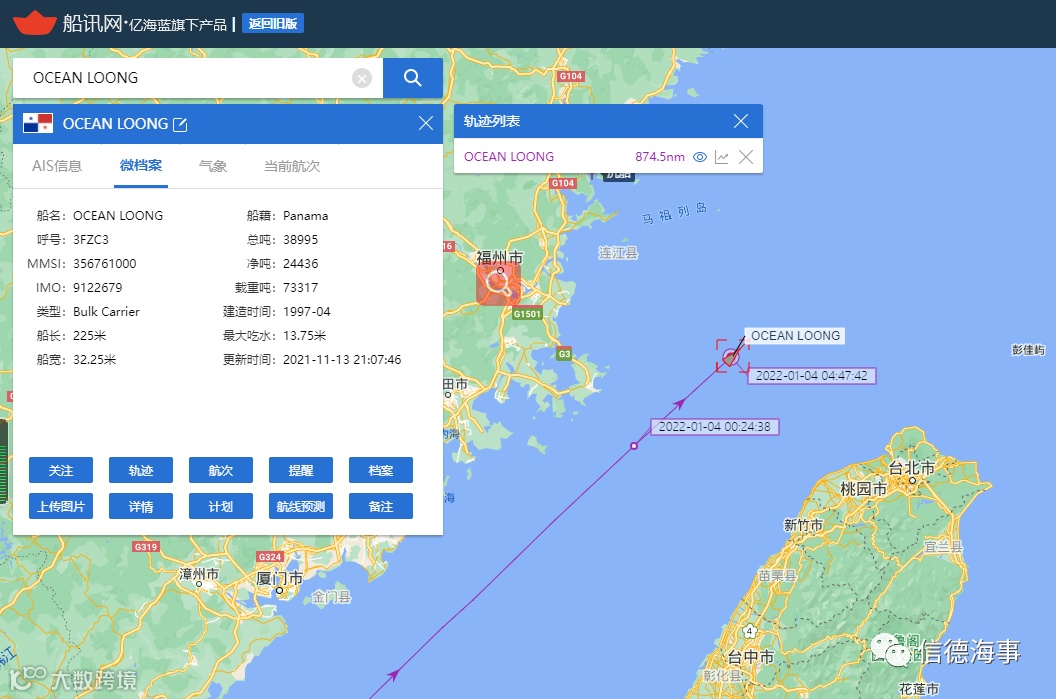Click the 关注 button
This screenshot has height=699, width=1056.
click(x=61, y=470)
